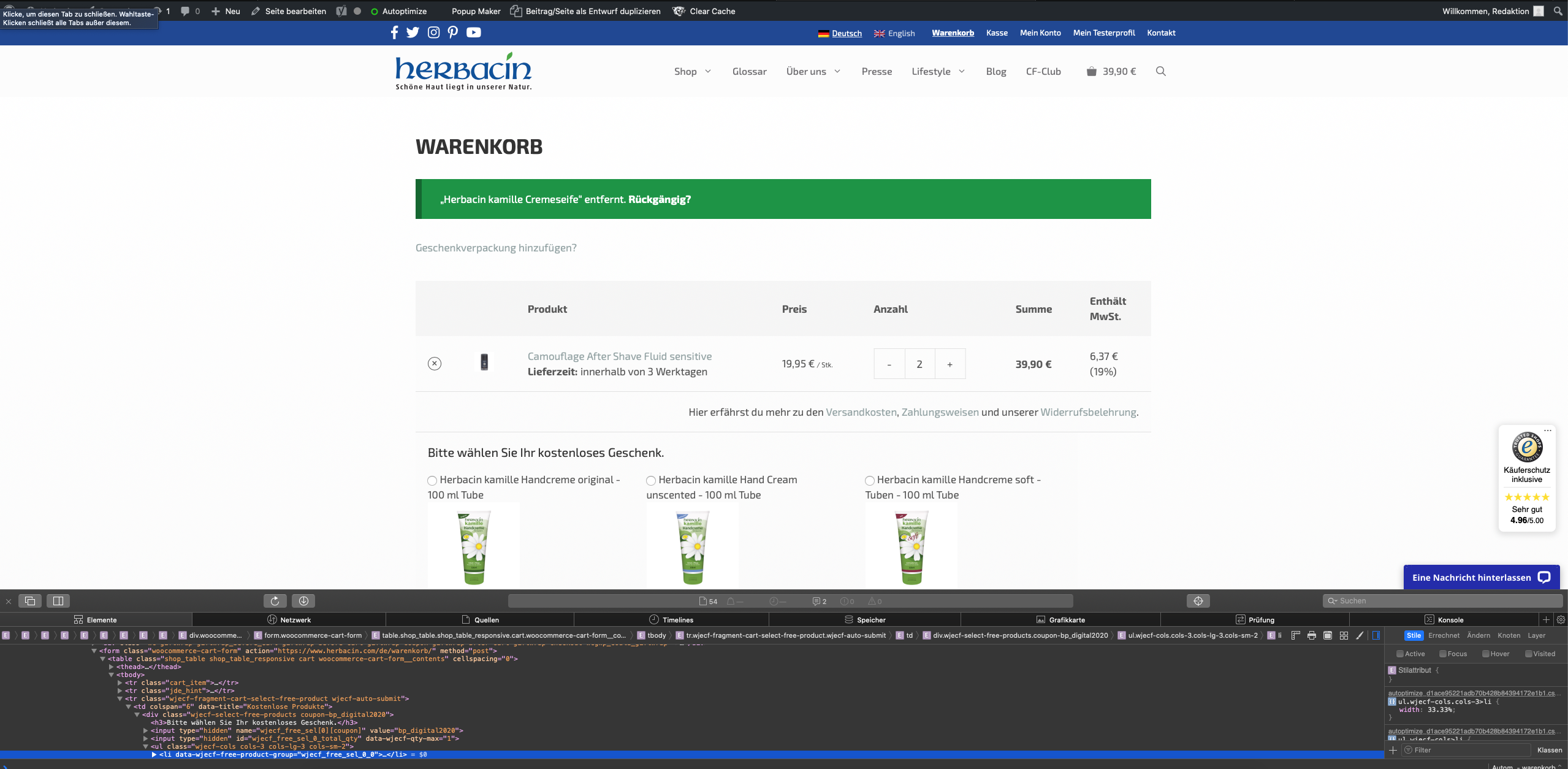1568x769 pixels.
Task: Click the download web archive button in inspector
Action: (x=303, y=601)
